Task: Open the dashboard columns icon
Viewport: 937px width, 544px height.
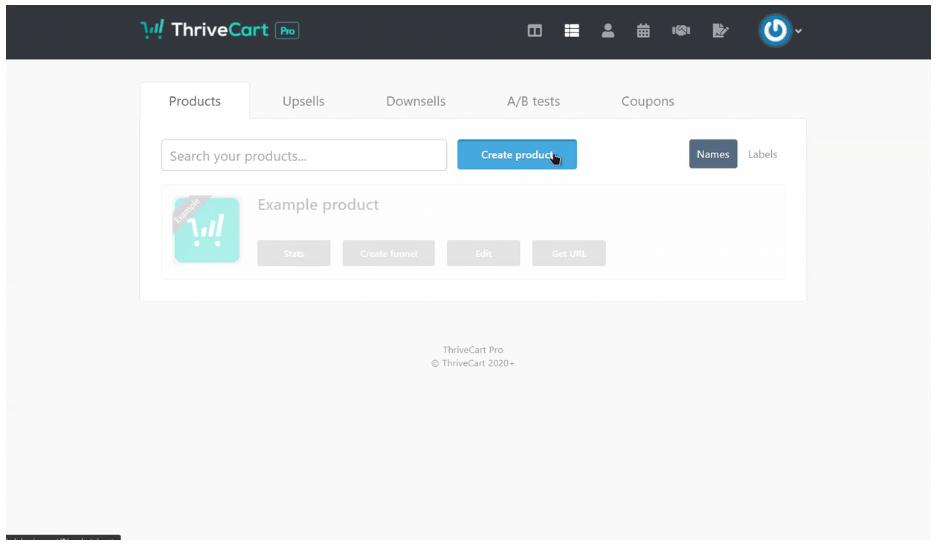Action: point(535,30)
